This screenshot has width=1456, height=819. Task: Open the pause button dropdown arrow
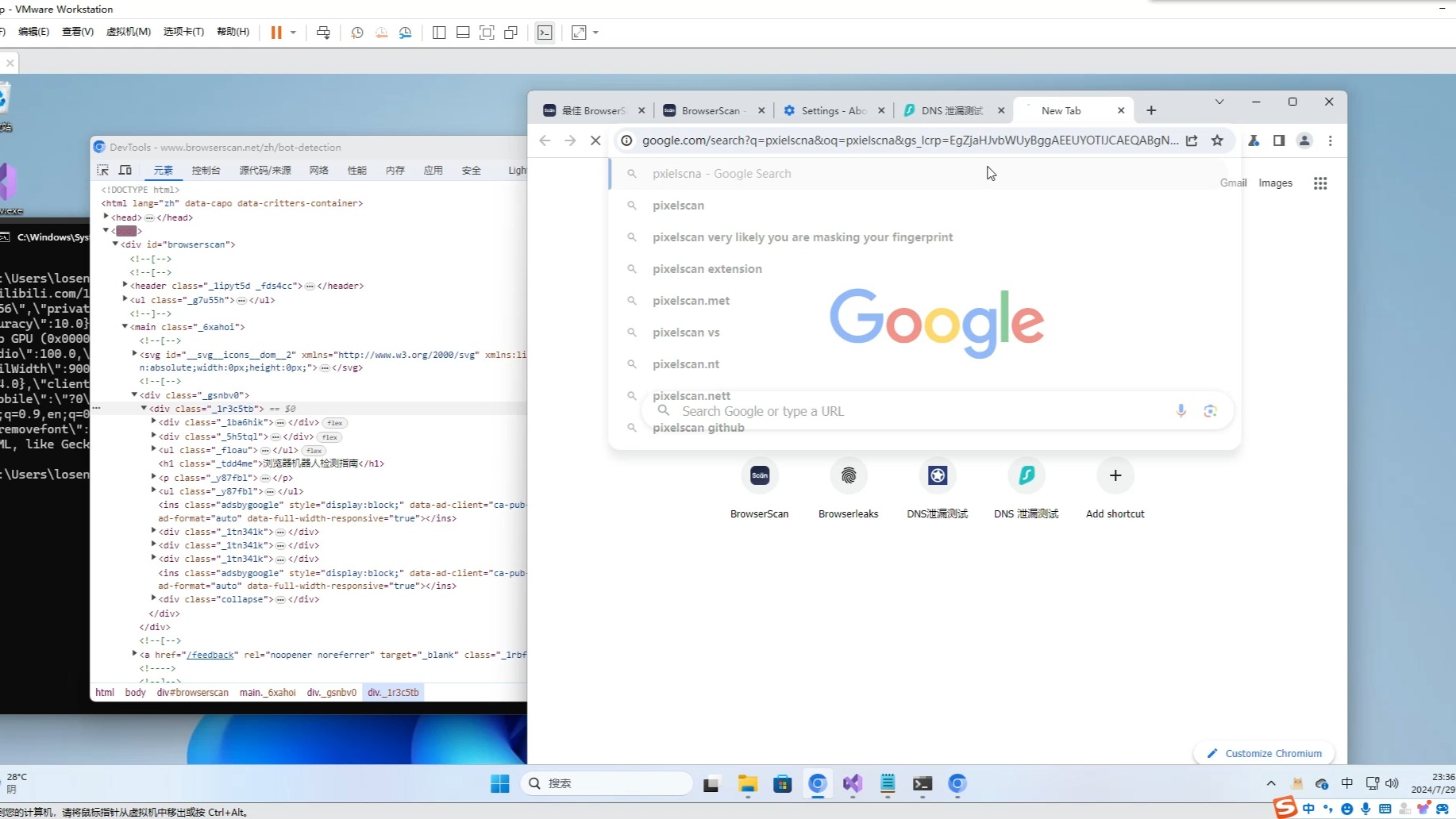tap(293, 33)
